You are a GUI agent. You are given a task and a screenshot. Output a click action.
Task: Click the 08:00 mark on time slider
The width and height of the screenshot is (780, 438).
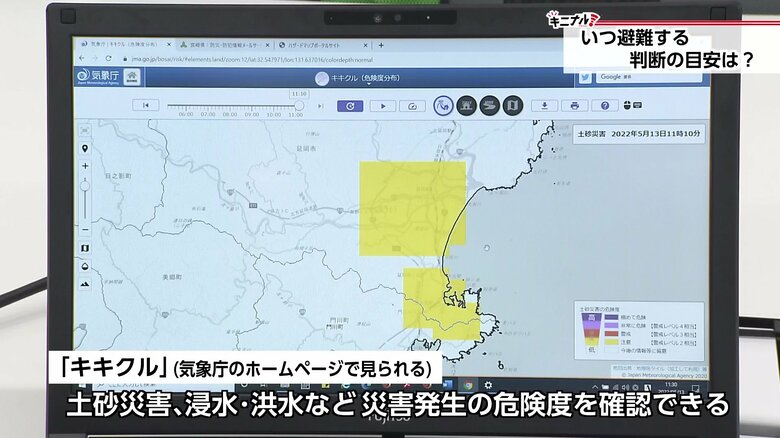click(x=230, y=114)
